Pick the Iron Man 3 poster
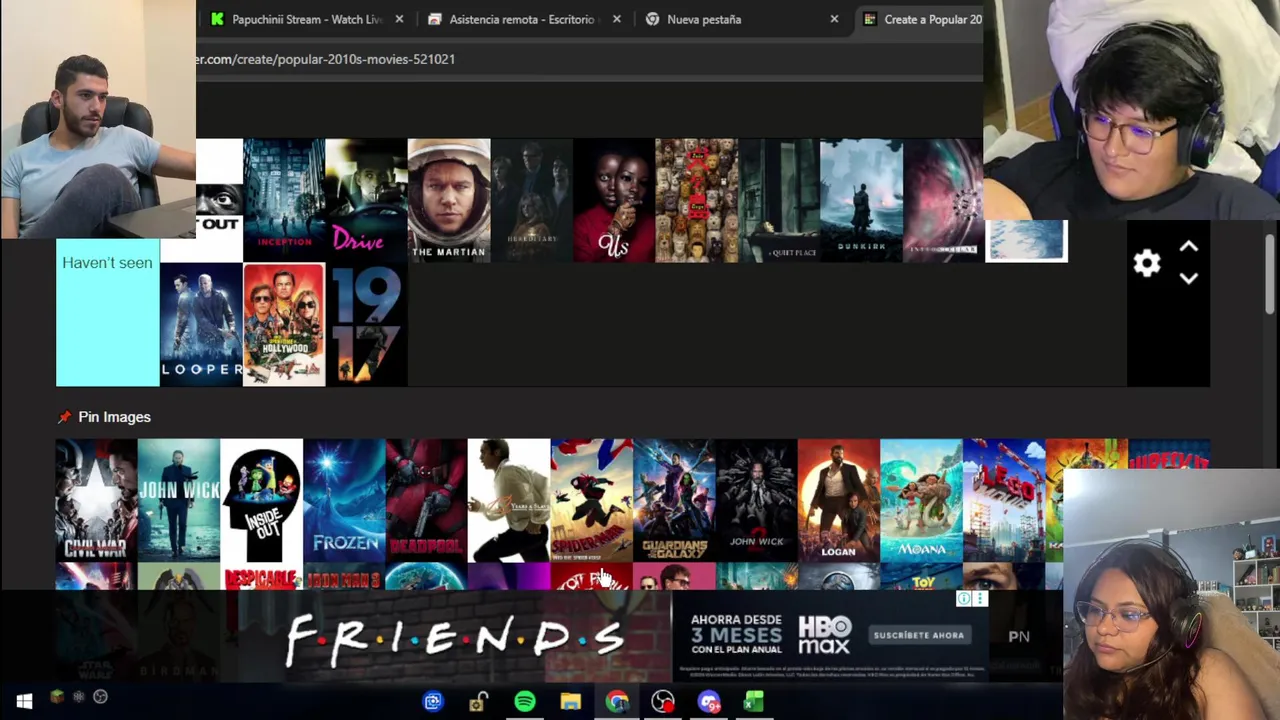The height and width of the screenshot is (720, 1280). (x=343, y=576)
